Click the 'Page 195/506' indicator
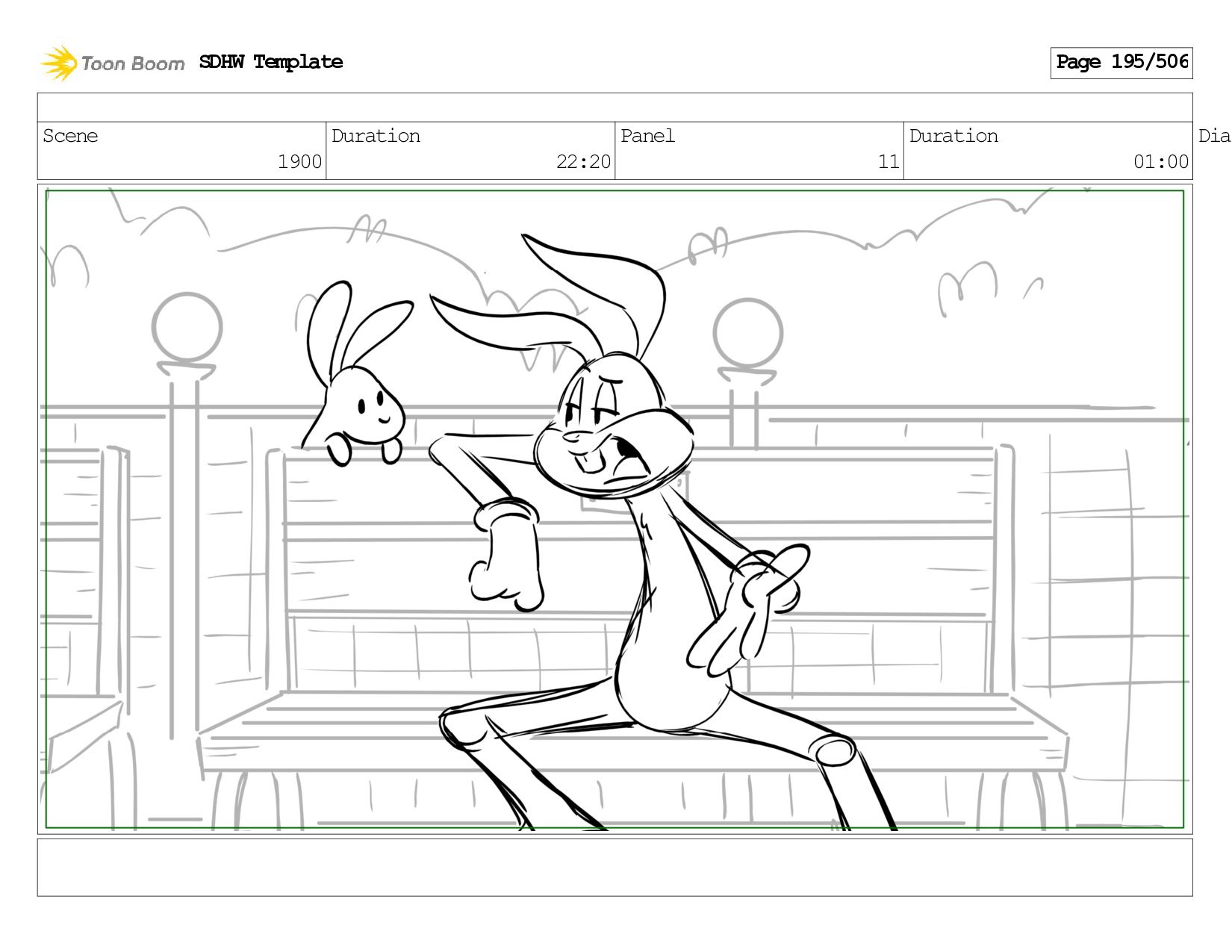The image size is (1232, 952). click(x=1121, y=63)
